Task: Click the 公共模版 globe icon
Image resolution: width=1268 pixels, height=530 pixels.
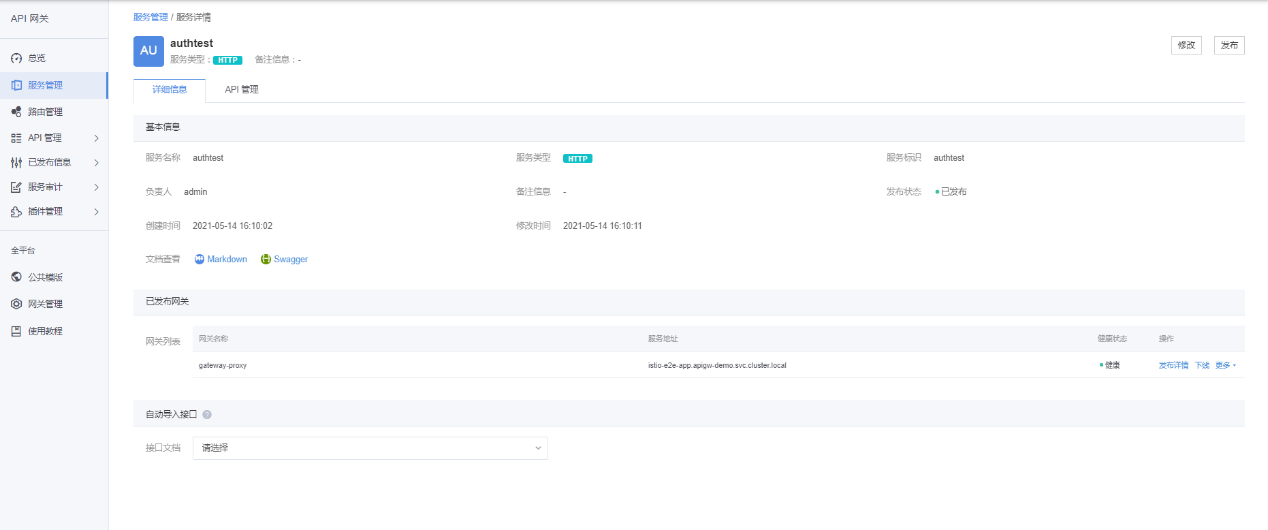Action: pos(16,277)
